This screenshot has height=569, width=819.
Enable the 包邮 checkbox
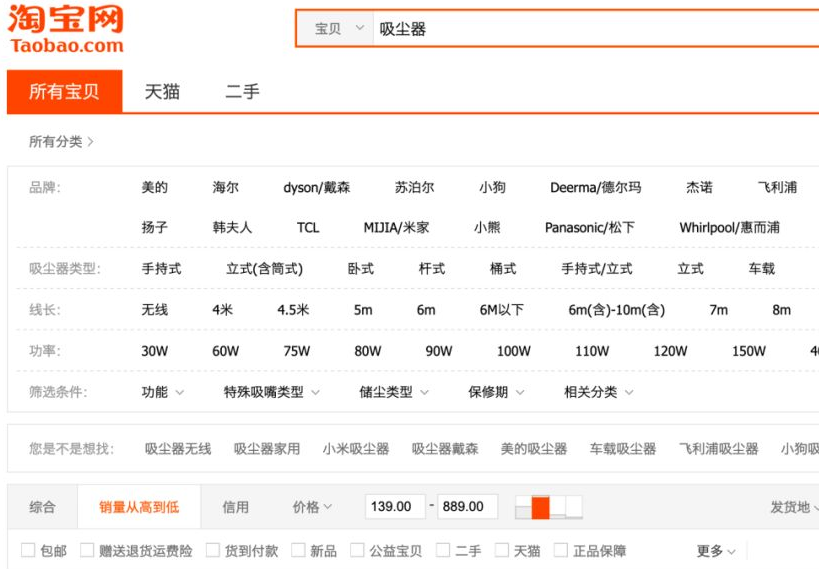coord(28,550)
